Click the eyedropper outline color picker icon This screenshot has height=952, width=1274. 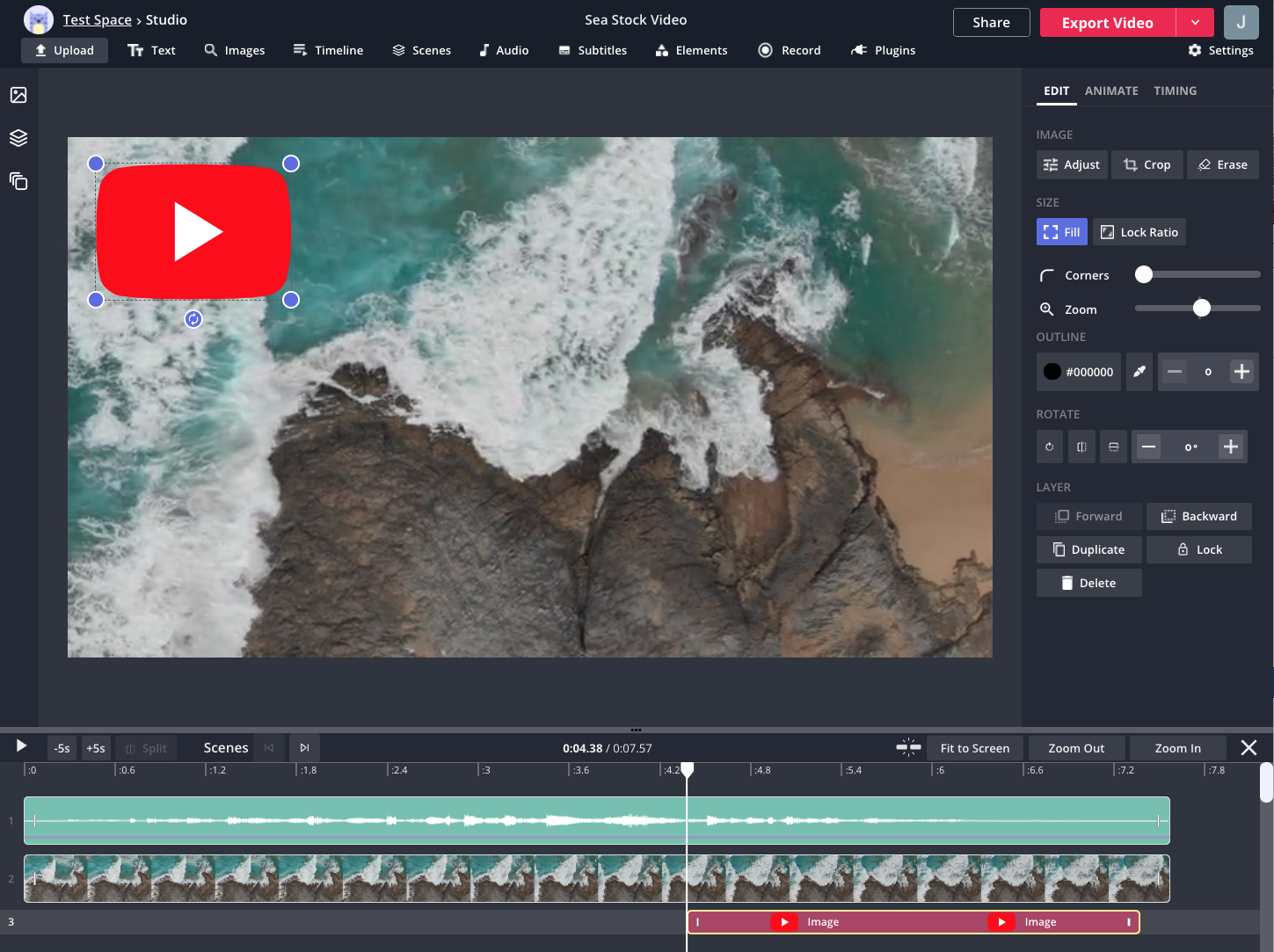coord(1139,372)
